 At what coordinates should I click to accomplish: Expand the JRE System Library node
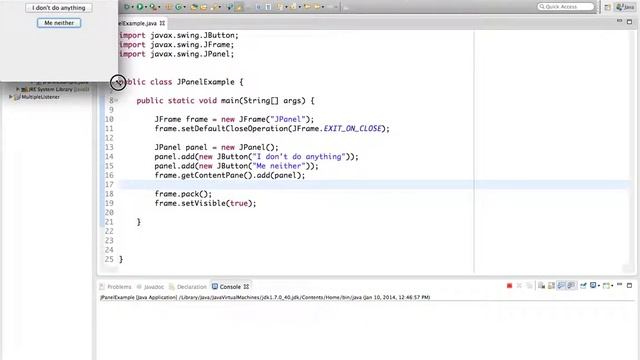pos(18,89)
